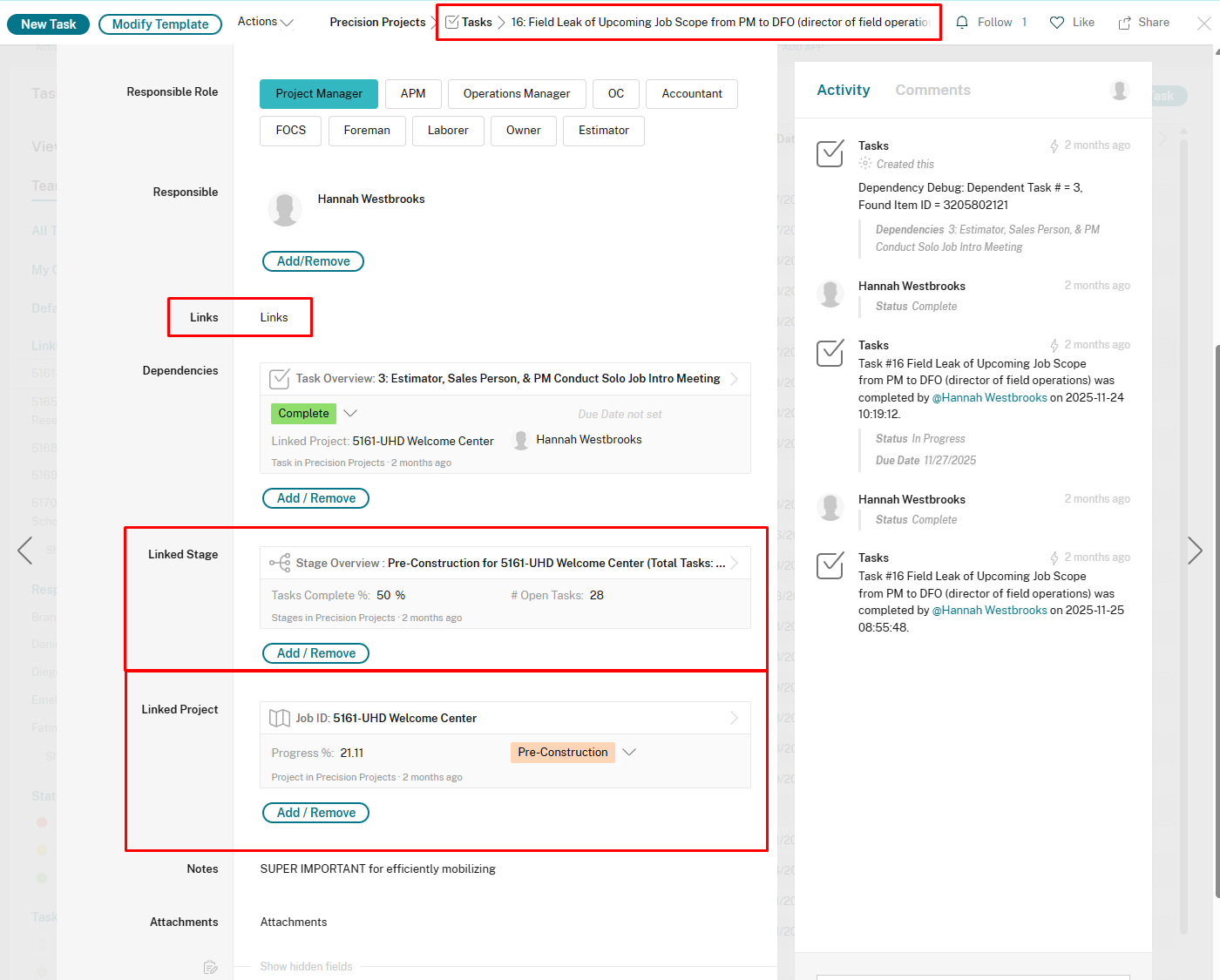This screenshot has width=1220, height=980.
Task: Click the Tasks checkmark icon in Activity feed
Action: click(830, 153)
